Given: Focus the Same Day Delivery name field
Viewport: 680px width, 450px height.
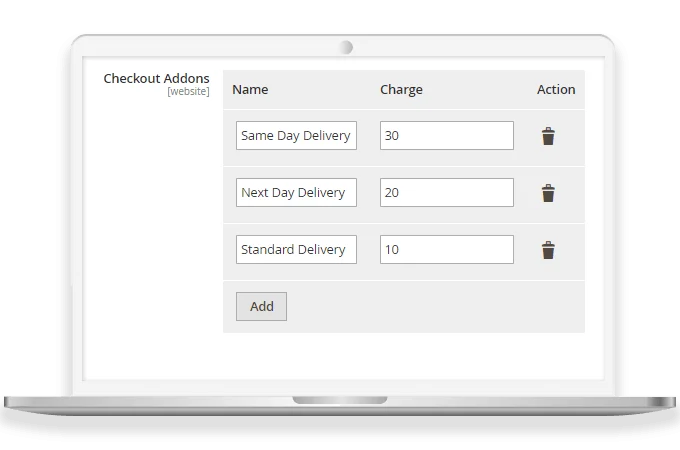Looking at the screenshot, I should [296, 136].
